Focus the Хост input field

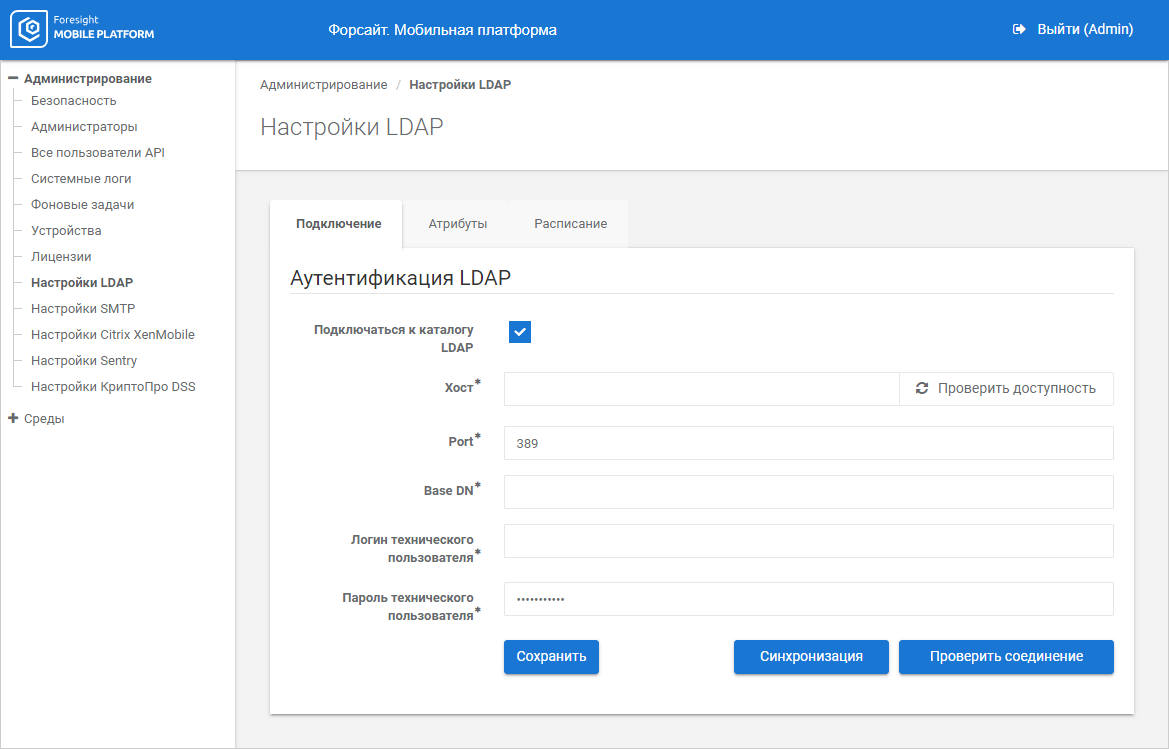(x=701, y=389)
